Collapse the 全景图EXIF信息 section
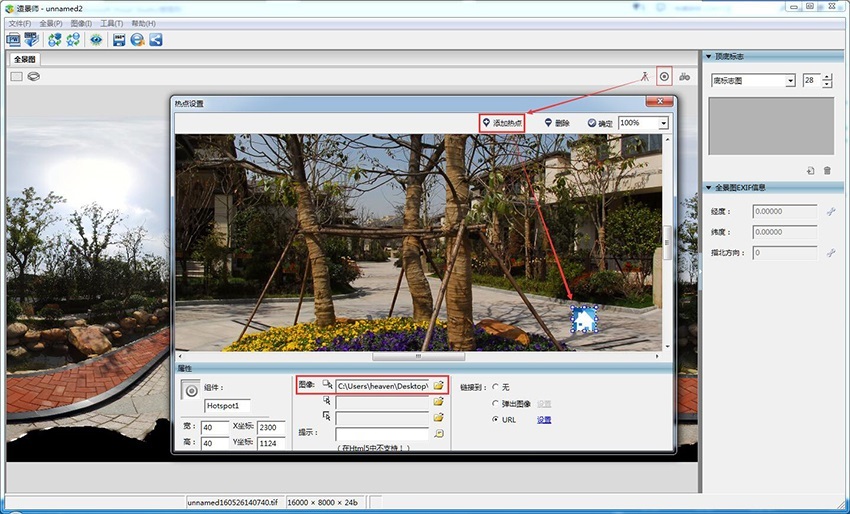The image size is (850, 514). click(x=709, y=187)
